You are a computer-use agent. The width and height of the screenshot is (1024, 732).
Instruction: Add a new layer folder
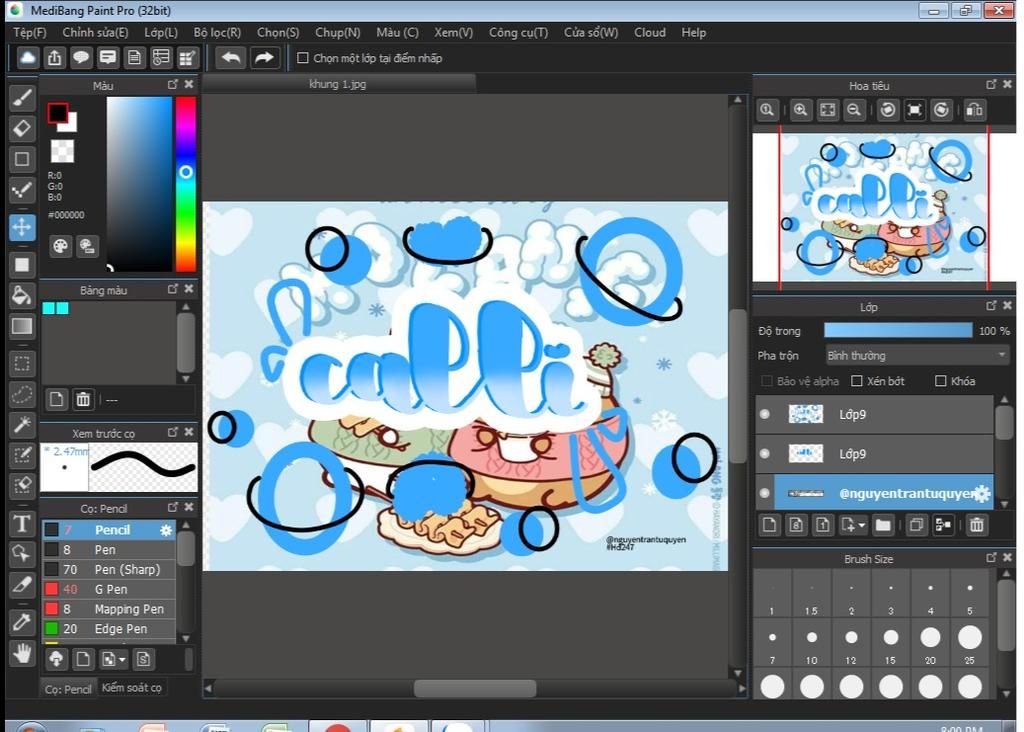click(883, 525)
